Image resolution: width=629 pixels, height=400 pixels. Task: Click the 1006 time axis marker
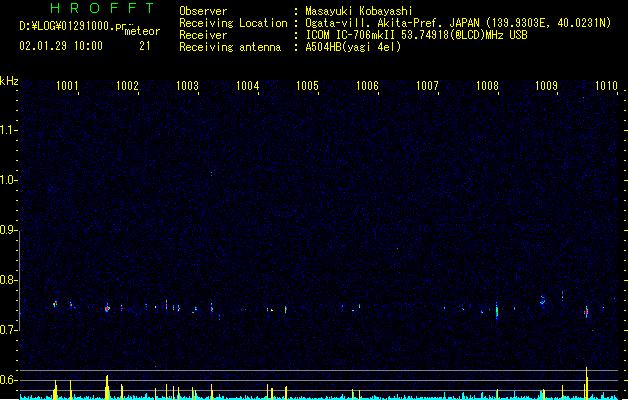[x=367, y=86]
